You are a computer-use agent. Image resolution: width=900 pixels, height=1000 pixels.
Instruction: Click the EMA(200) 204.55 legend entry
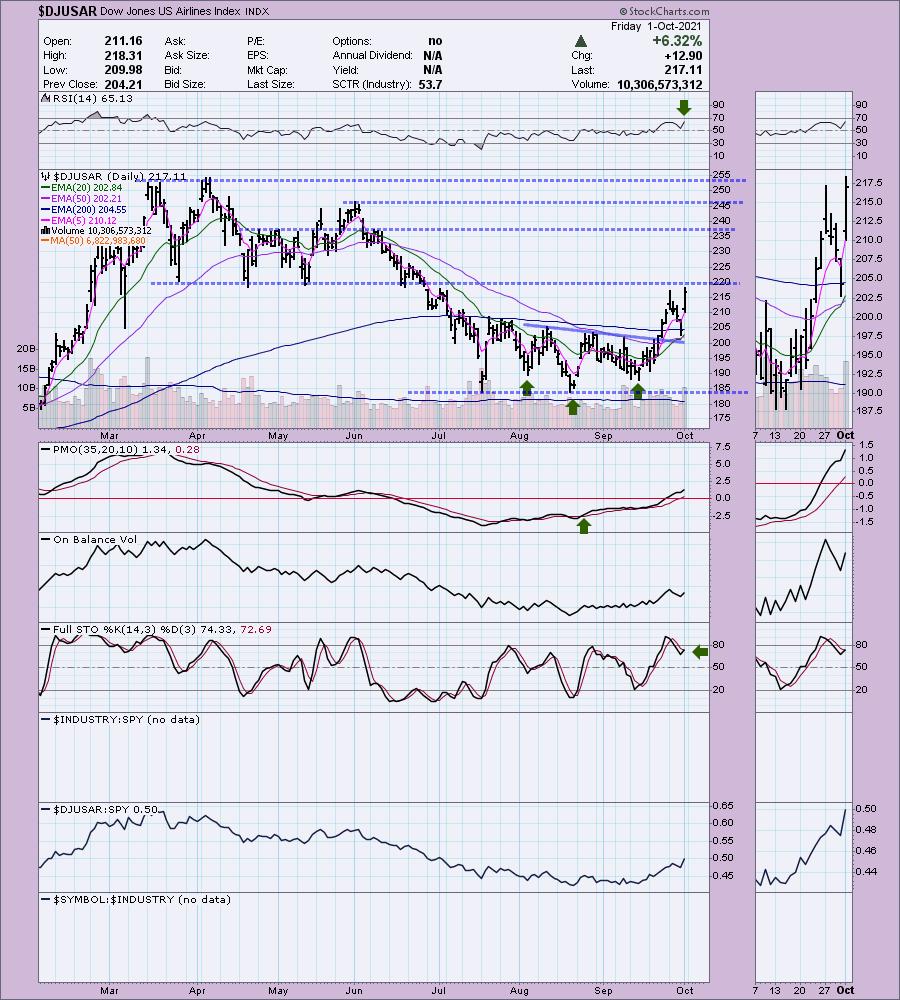tap(89, 210)
